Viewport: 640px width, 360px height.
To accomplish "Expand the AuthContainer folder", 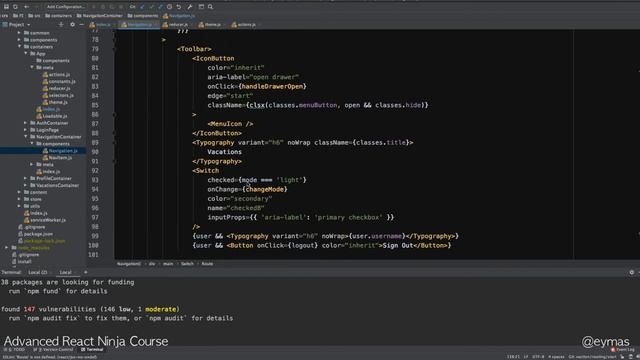I will click(x=26, y=123).
